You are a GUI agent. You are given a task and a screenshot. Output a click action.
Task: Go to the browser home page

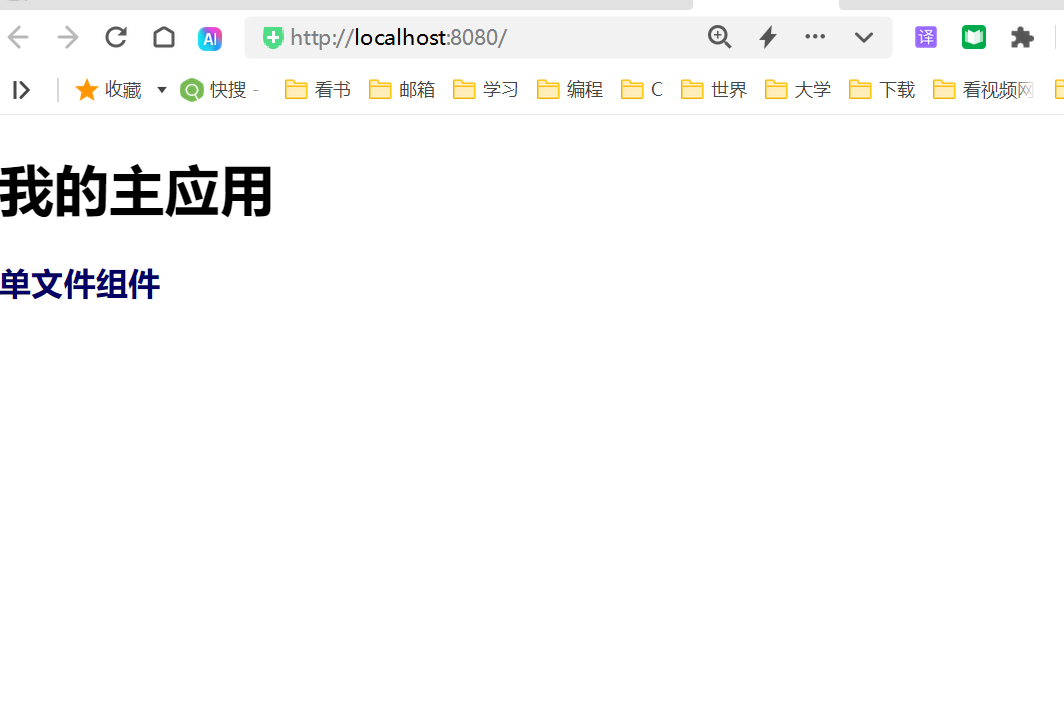point(164,37)
